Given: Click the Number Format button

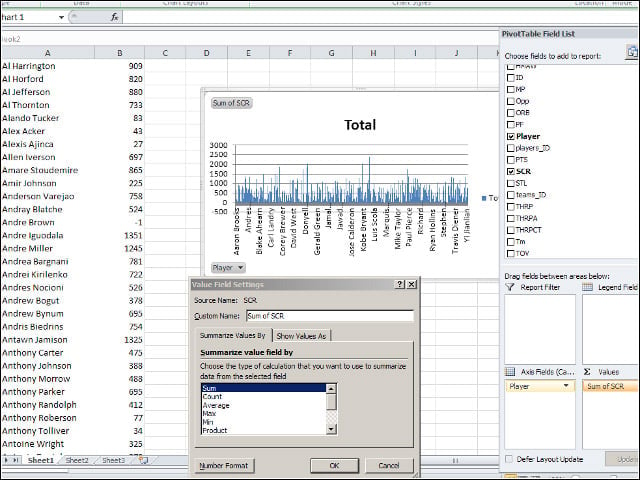Looking at the screenshot, I should [x=224, y=465].
